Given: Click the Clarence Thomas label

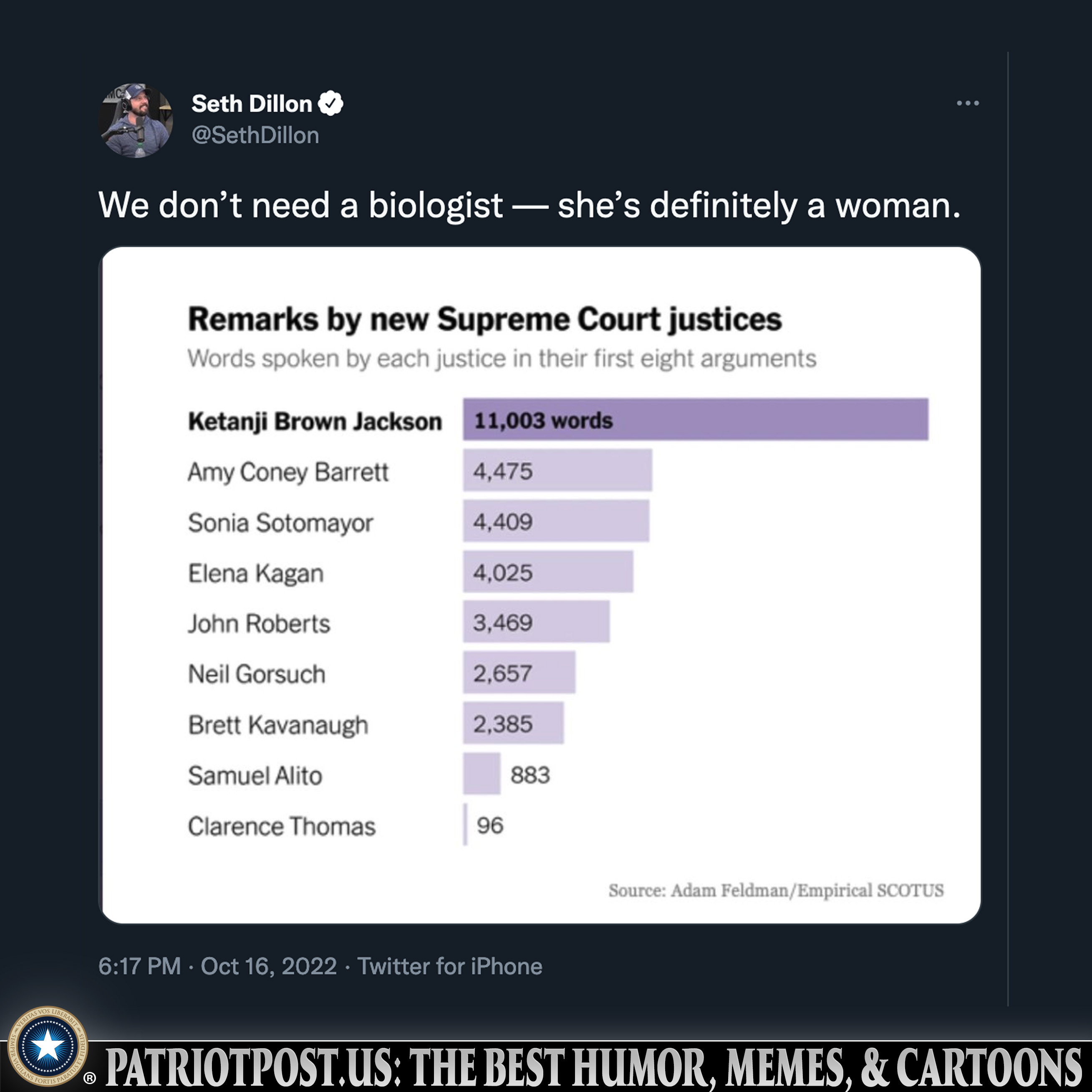Looking at the screenshot, I should 282,826.
